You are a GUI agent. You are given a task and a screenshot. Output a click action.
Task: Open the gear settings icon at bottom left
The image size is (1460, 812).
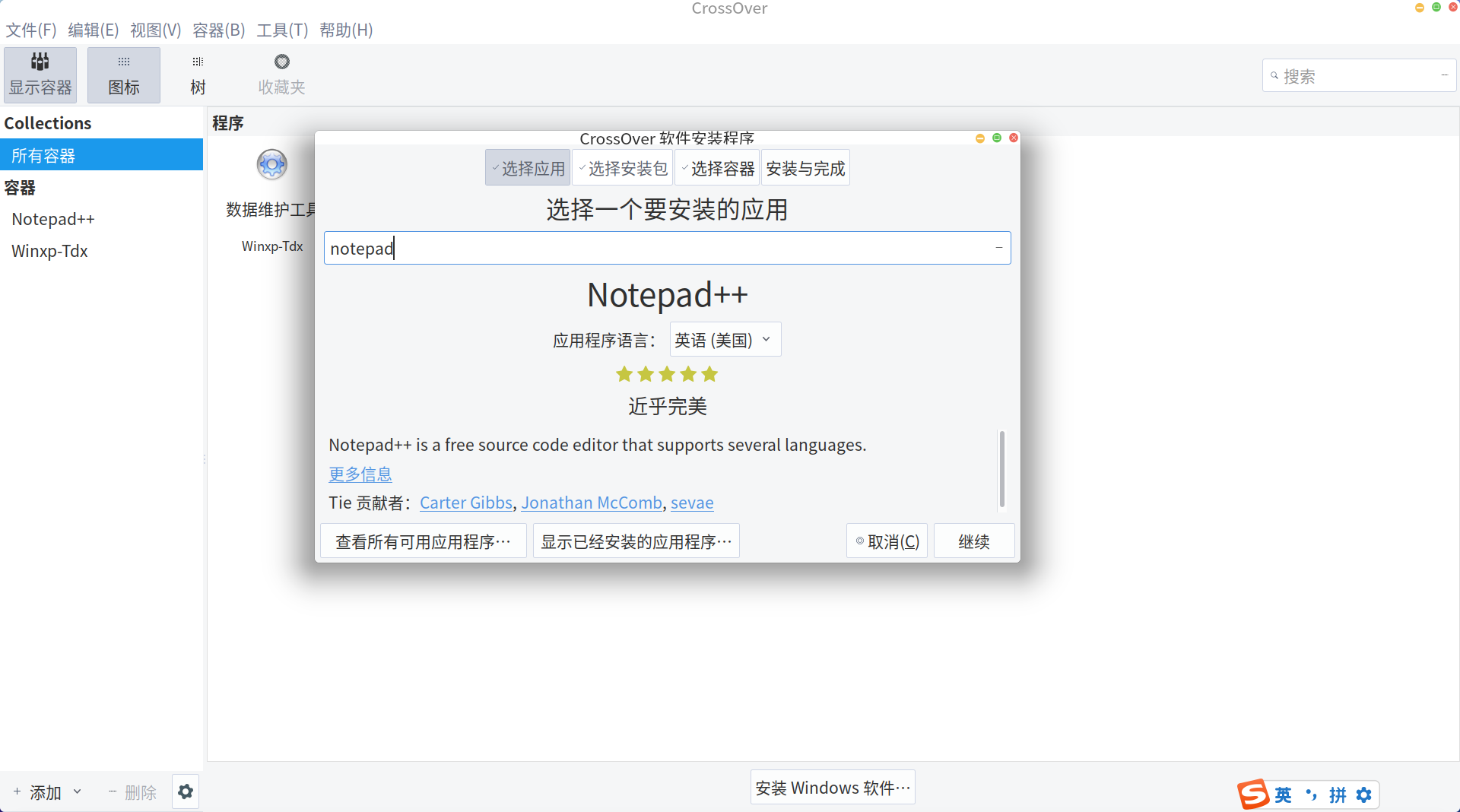pos(185,791)
